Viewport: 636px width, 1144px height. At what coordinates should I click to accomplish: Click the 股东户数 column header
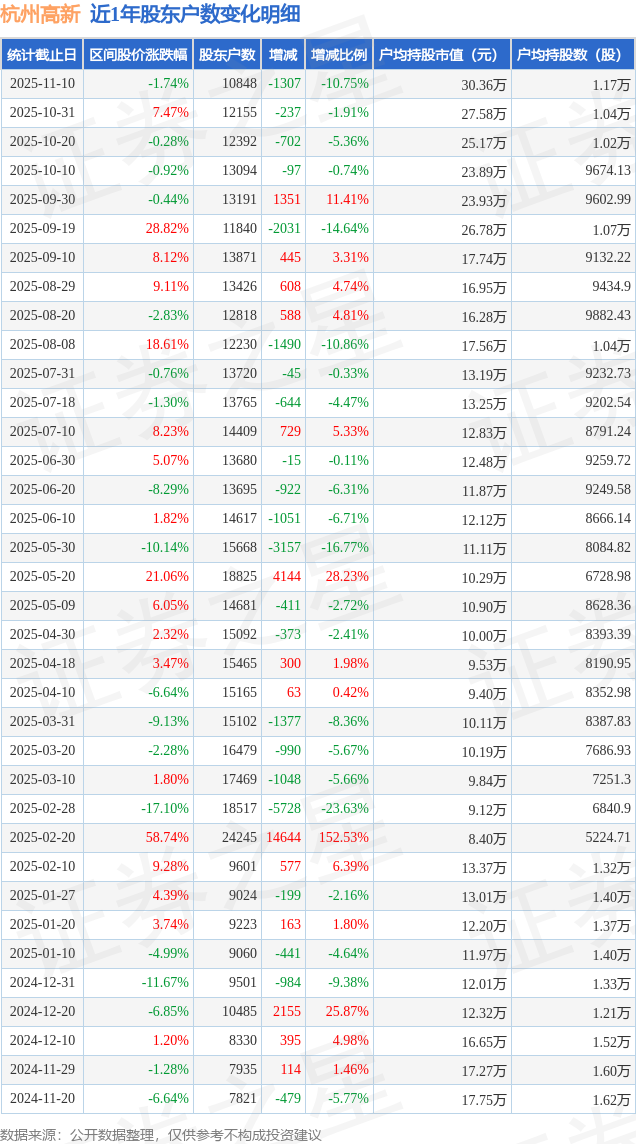226,55
